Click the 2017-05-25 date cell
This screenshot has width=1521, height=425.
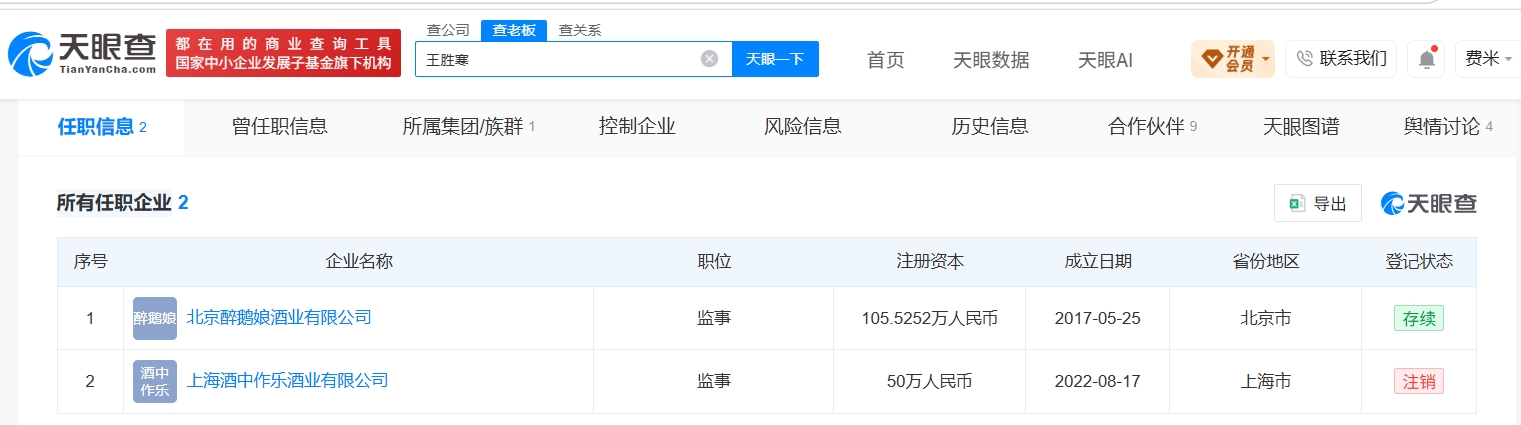(x=1098, y=319)
